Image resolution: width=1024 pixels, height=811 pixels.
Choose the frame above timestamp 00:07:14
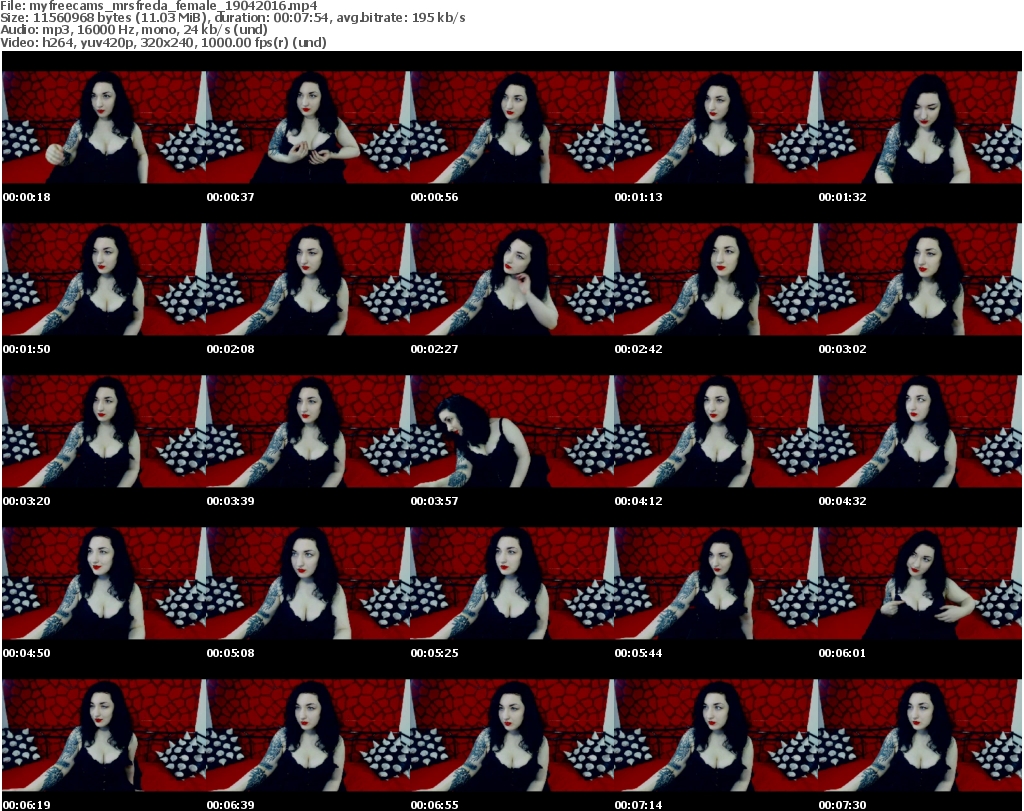(716, 735)
